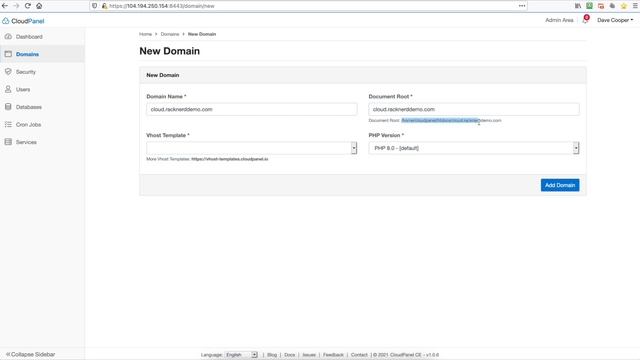Click the Issues footer link
The width and height of the screenshot is (640, 360).
pos(309,355)
